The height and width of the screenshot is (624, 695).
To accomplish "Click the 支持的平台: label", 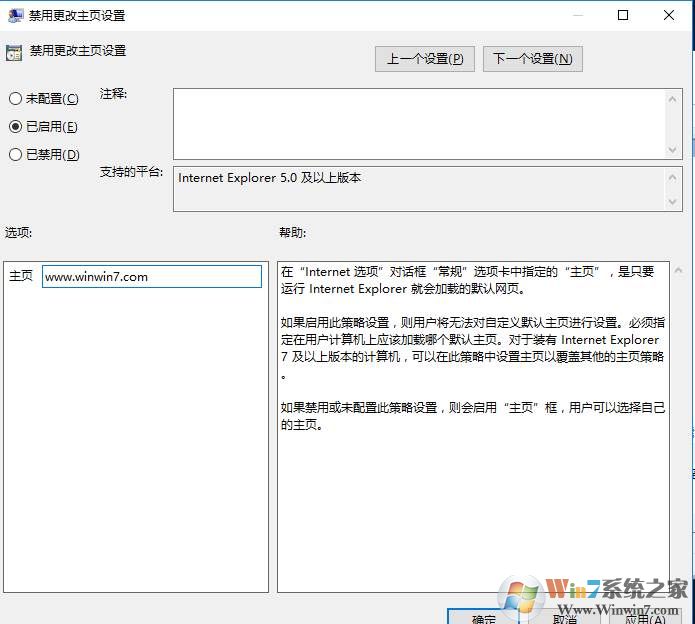I will click(131, 172).
